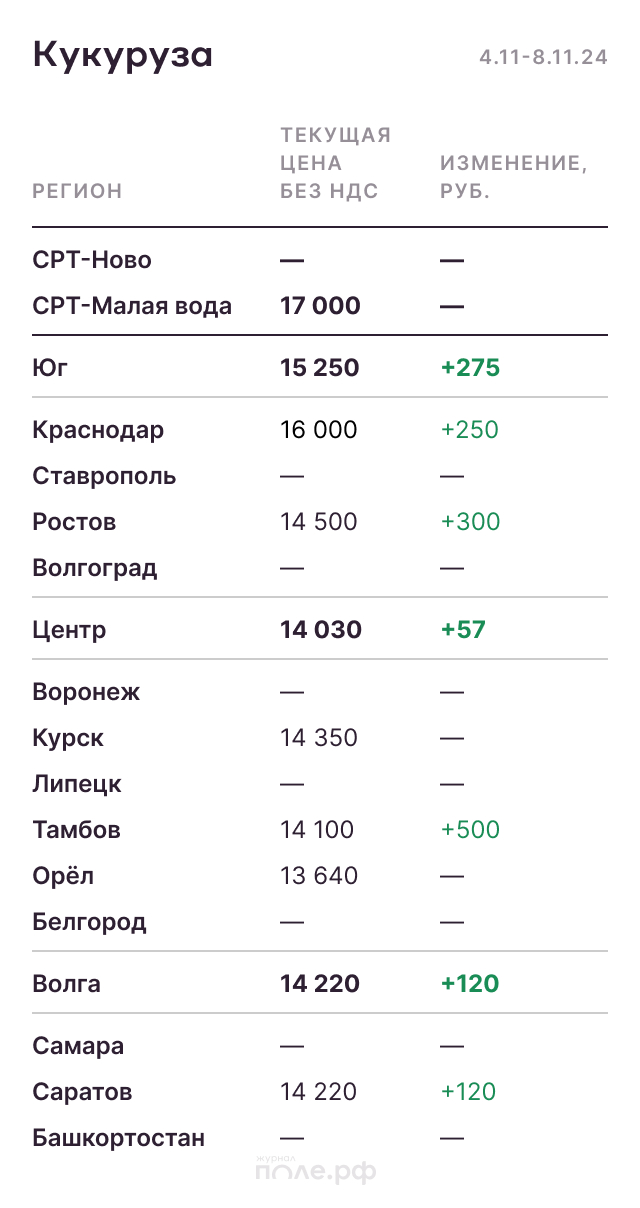Click the Кукуруза page title
This screenshot has height=1208, width=640.
(x=123, y=55)
